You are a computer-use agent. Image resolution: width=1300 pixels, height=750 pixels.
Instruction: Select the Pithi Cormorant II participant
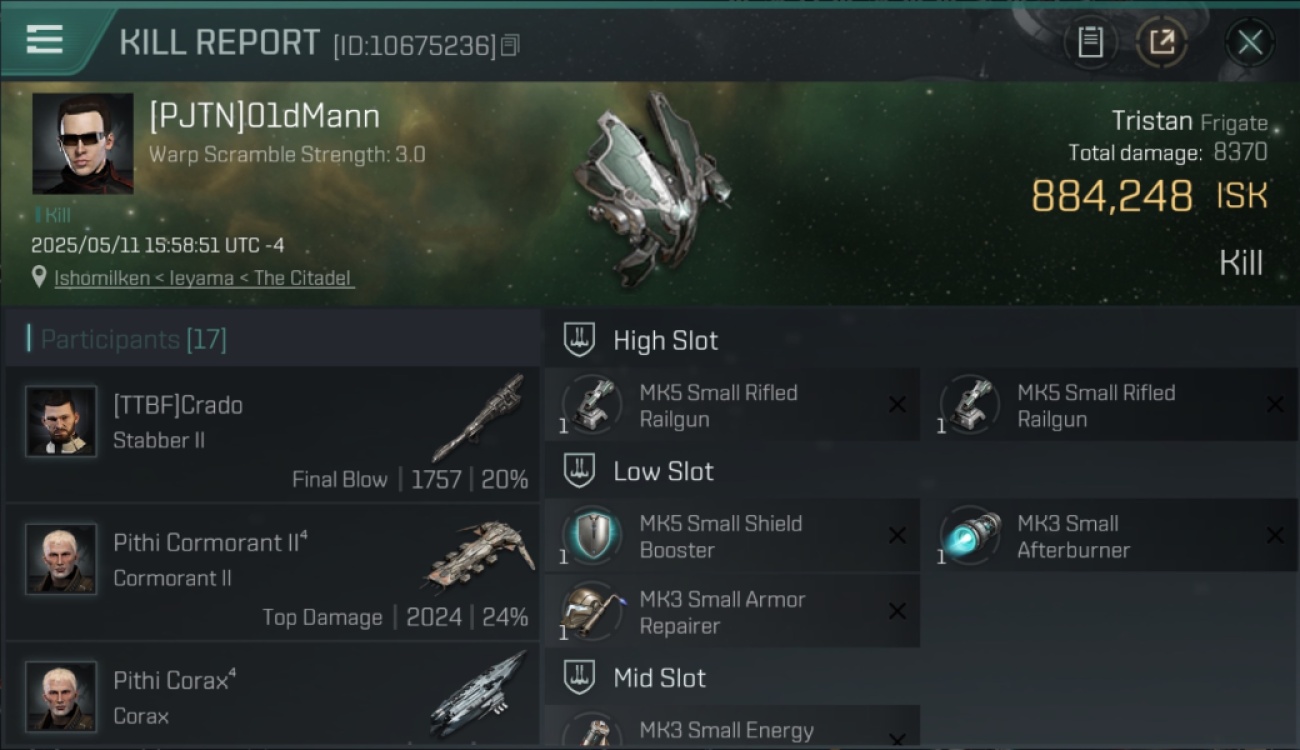pyautogui.click(x=272, y=571)
